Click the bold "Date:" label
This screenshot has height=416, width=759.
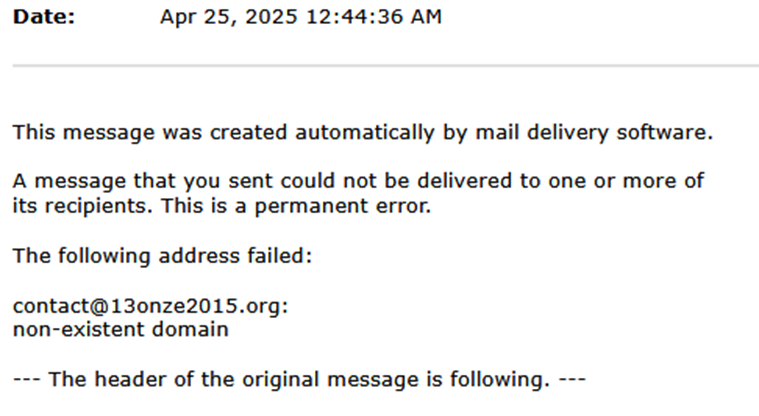43,18
